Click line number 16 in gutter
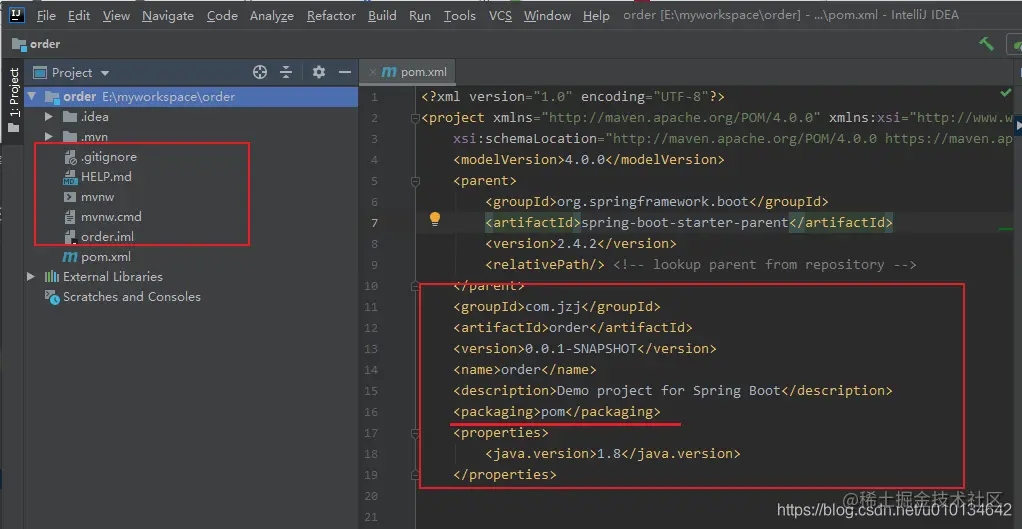 pyautogui.click(x=371, y=412)
